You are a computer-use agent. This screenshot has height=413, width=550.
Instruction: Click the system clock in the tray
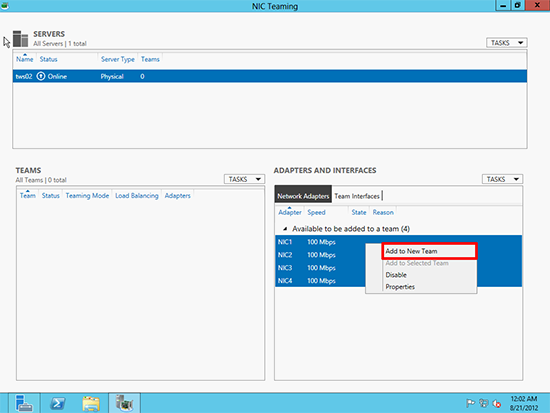[x=524, y=403]
